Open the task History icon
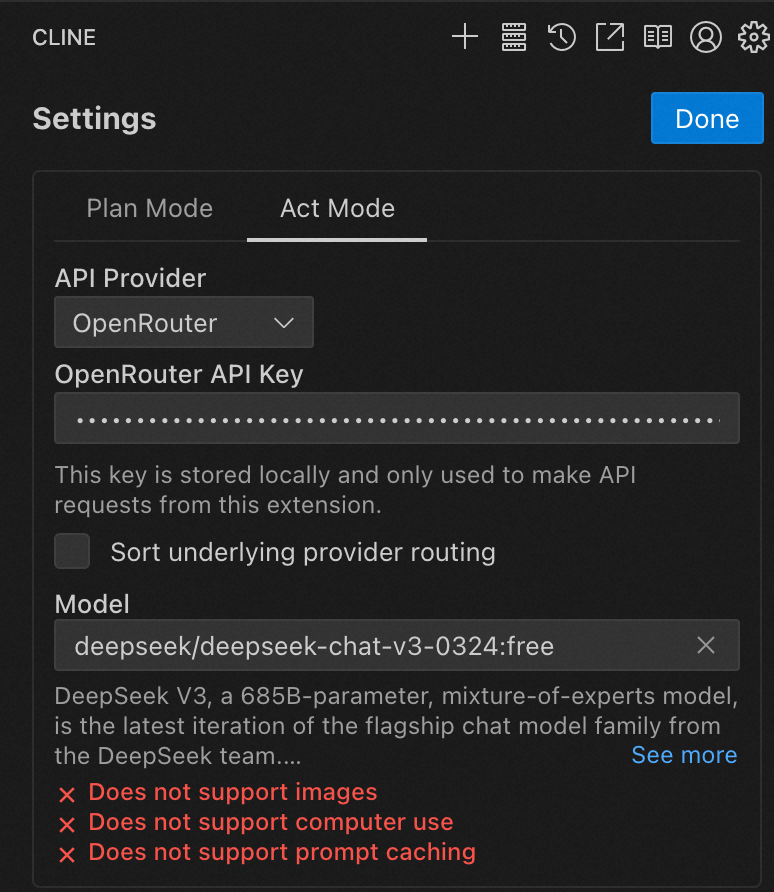This screenshot has width=774, height=892. (x=561, y=38)
